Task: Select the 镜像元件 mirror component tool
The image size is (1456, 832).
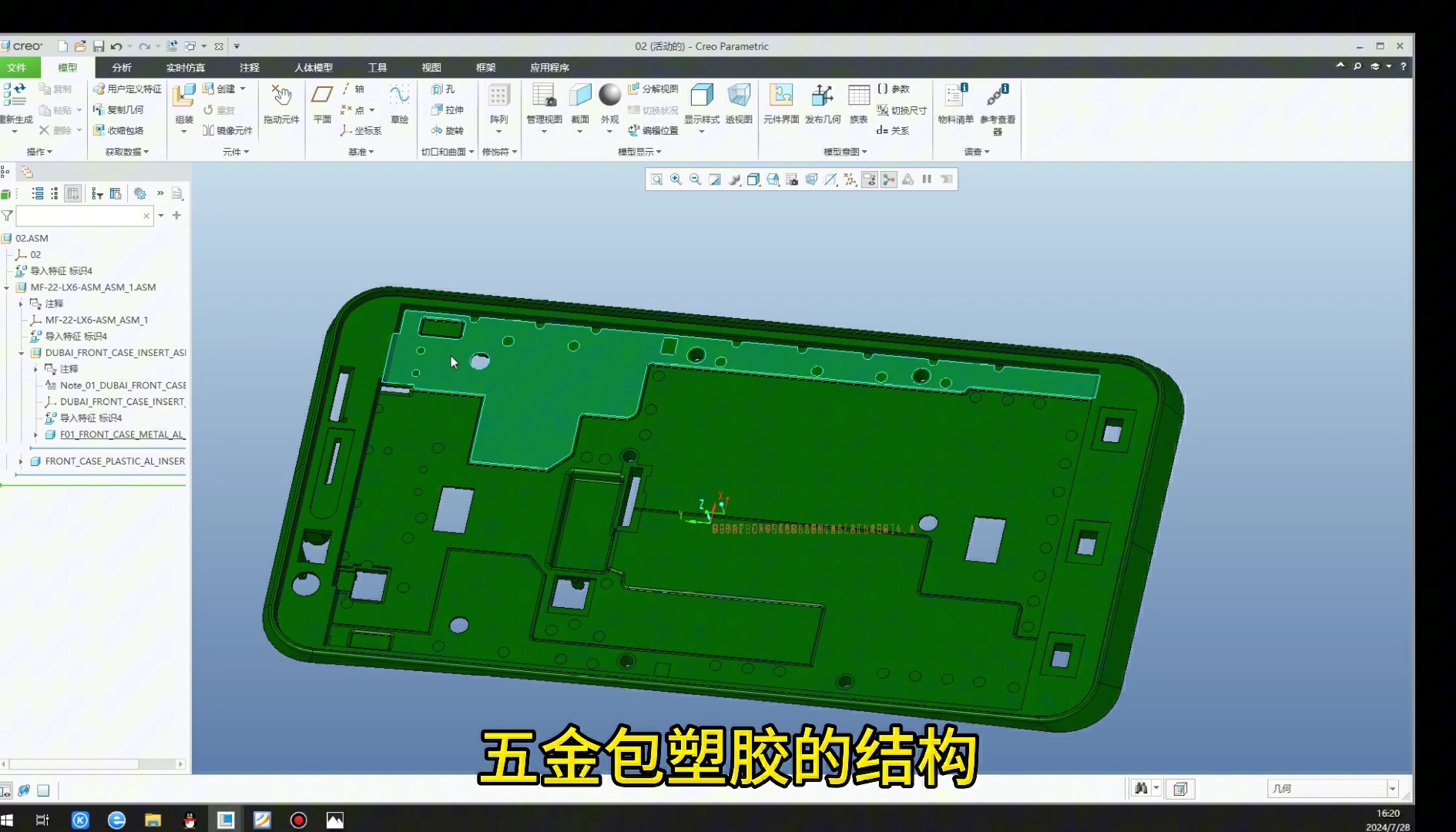Action: click(x=228, y=130)
